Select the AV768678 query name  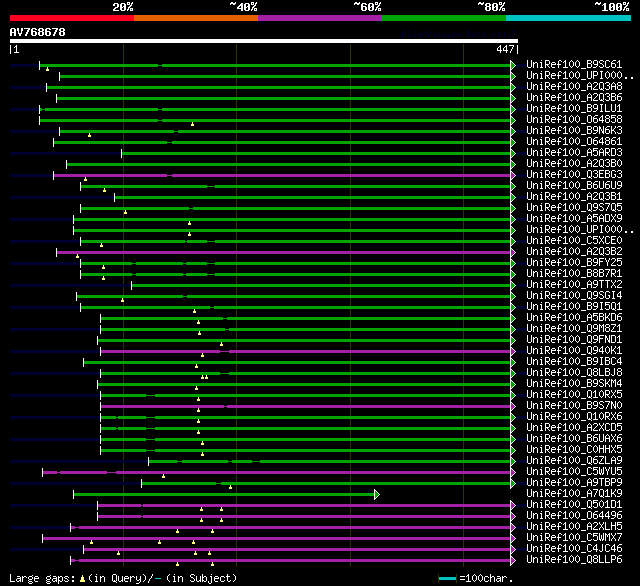click(38, 32)
